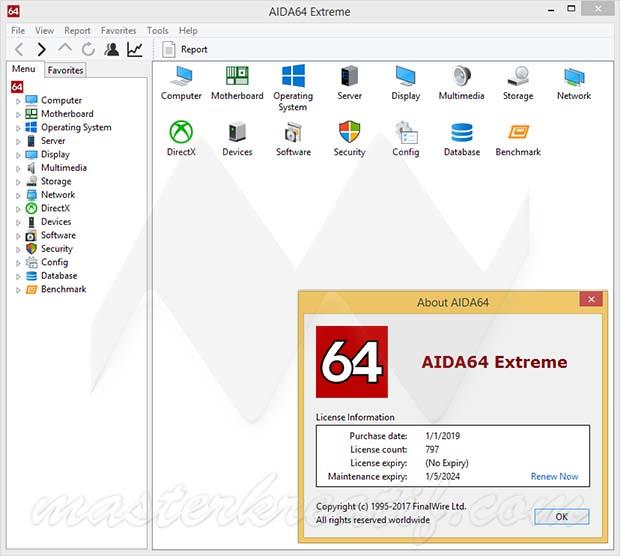Viewport: 620px width, 556px height.
Task: Click the Report toolbar button
Action: click(185, 49)
